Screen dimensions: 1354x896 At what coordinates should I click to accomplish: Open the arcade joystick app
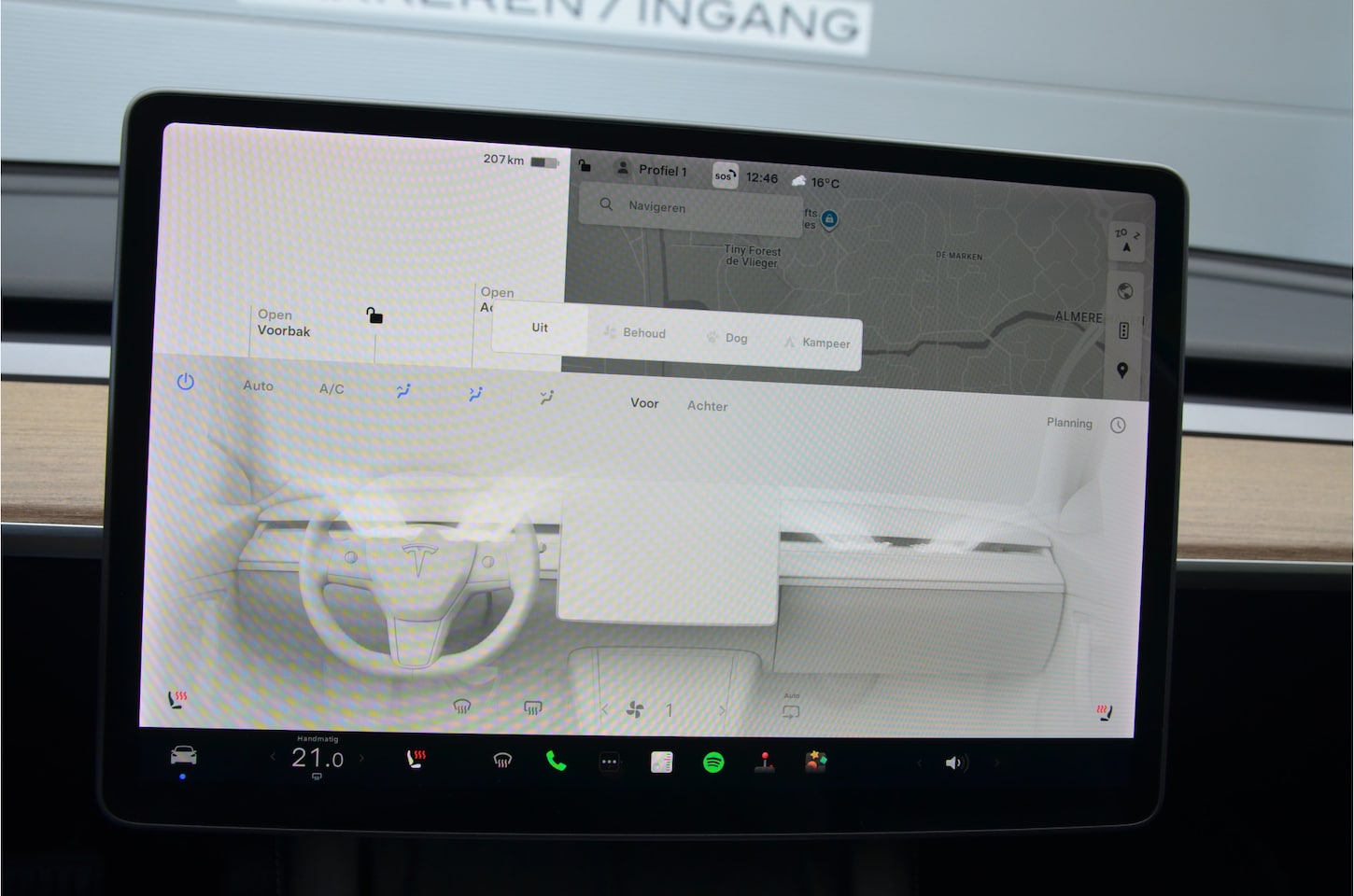[x=765, y=763]
